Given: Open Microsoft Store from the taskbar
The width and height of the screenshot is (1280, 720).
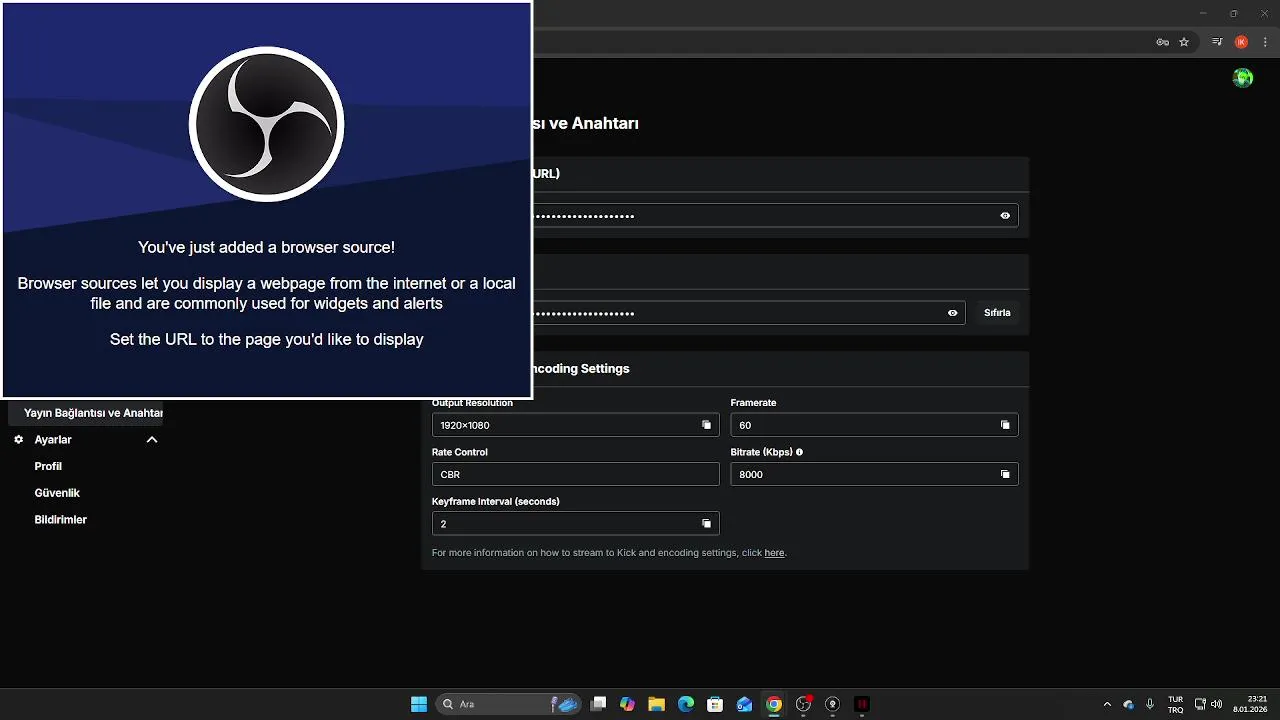Looking at the screenshot, I should point(715,704).
